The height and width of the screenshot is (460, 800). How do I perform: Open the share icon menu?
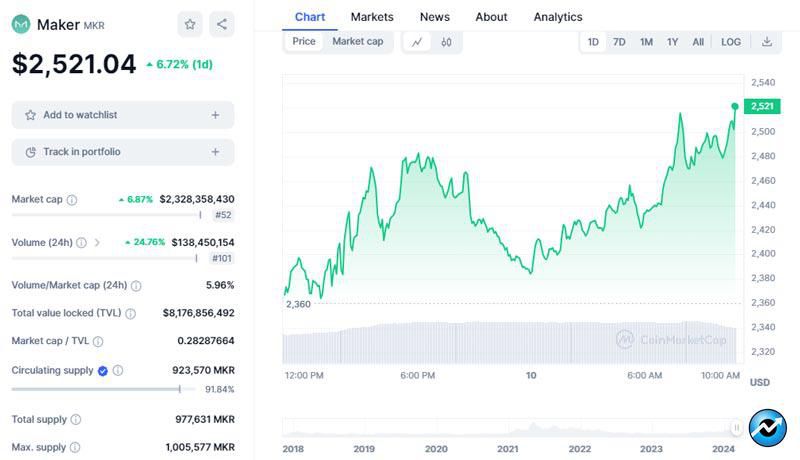(221, 24)
